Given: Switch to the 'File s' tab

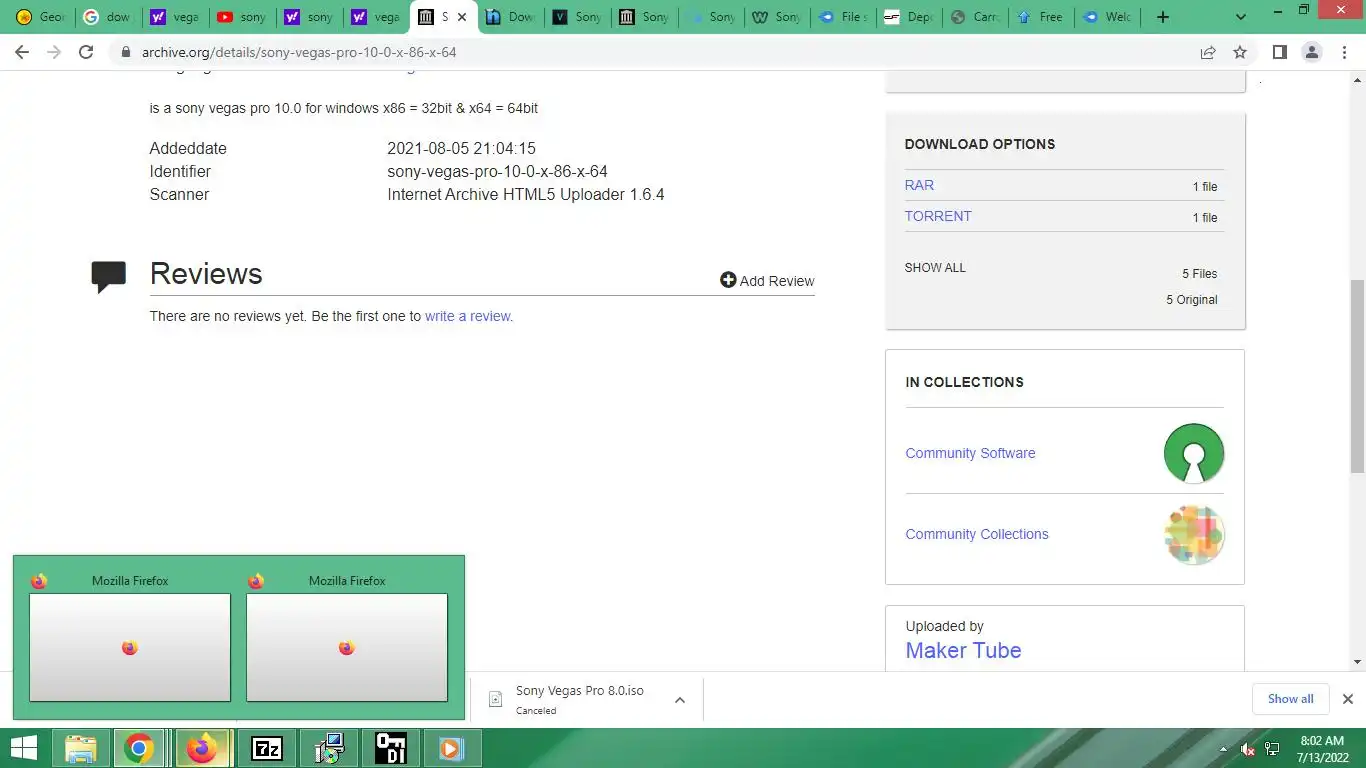Looking at the screenshot, I should point(843,17).
